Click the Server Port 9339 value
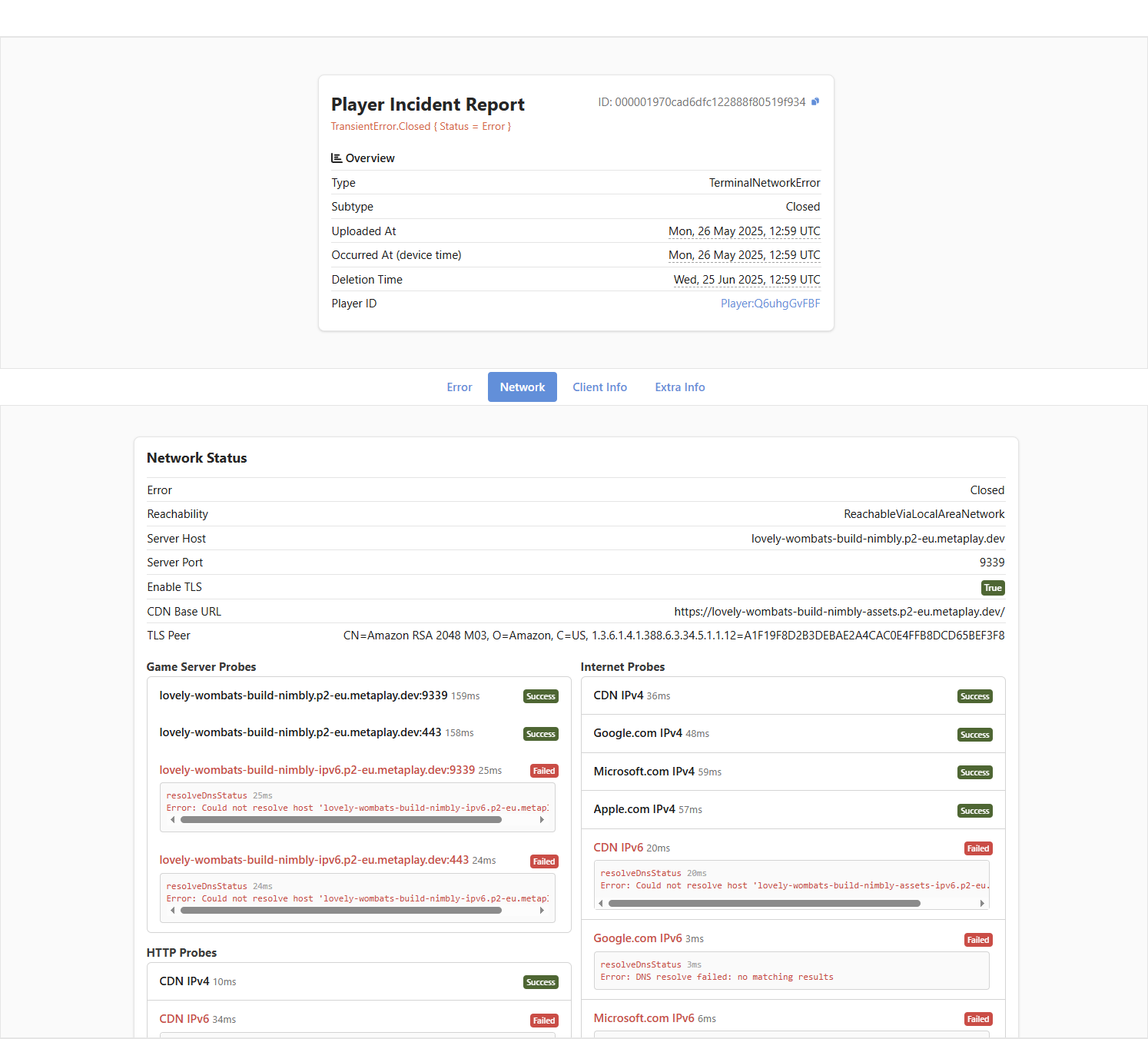The height and width of the screenshot is (1039, 1148). point(992,563)
